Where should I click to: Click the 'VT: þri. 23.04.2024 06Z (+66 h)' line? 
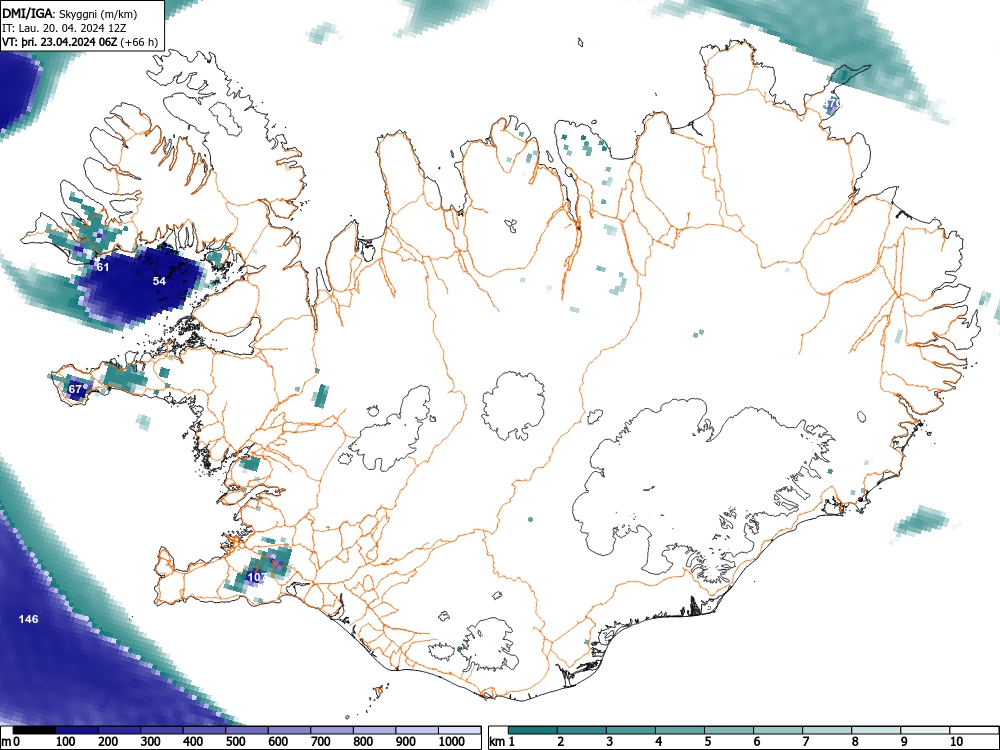click(80, 42)
